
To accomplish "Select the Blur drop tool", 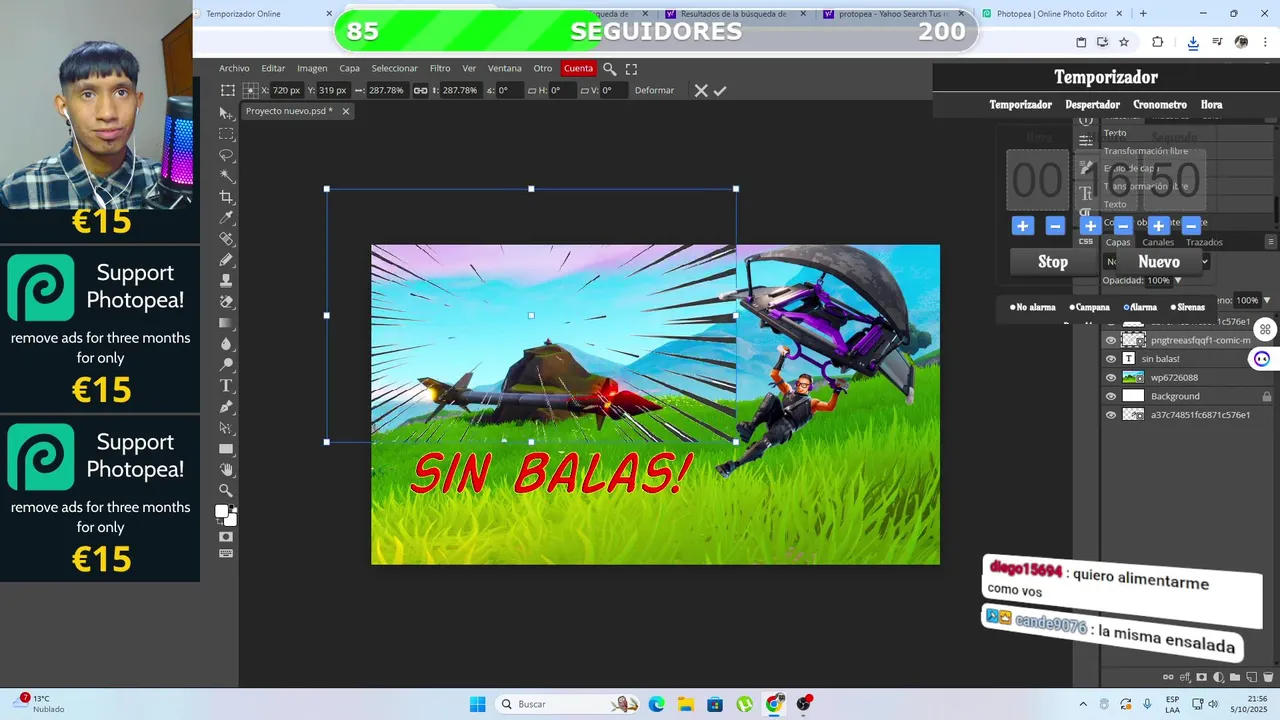I will point(226,344).
